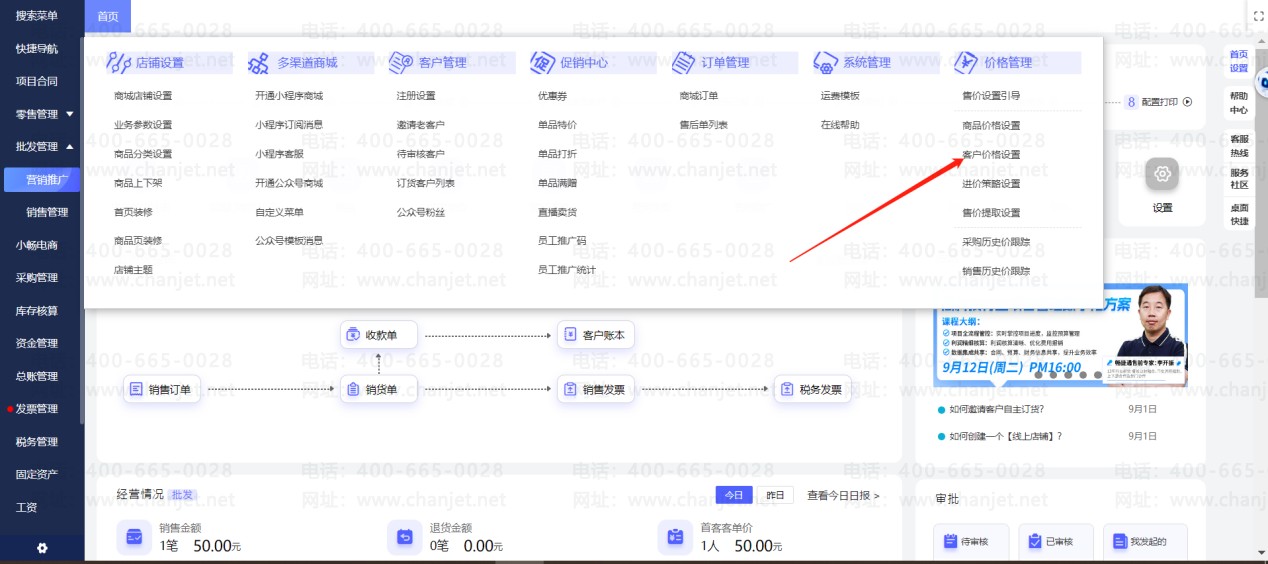Viewport: 1268px width, 564px height.
Task: Click the 销售金额 card icon
Action: click(x=133, y=538)
